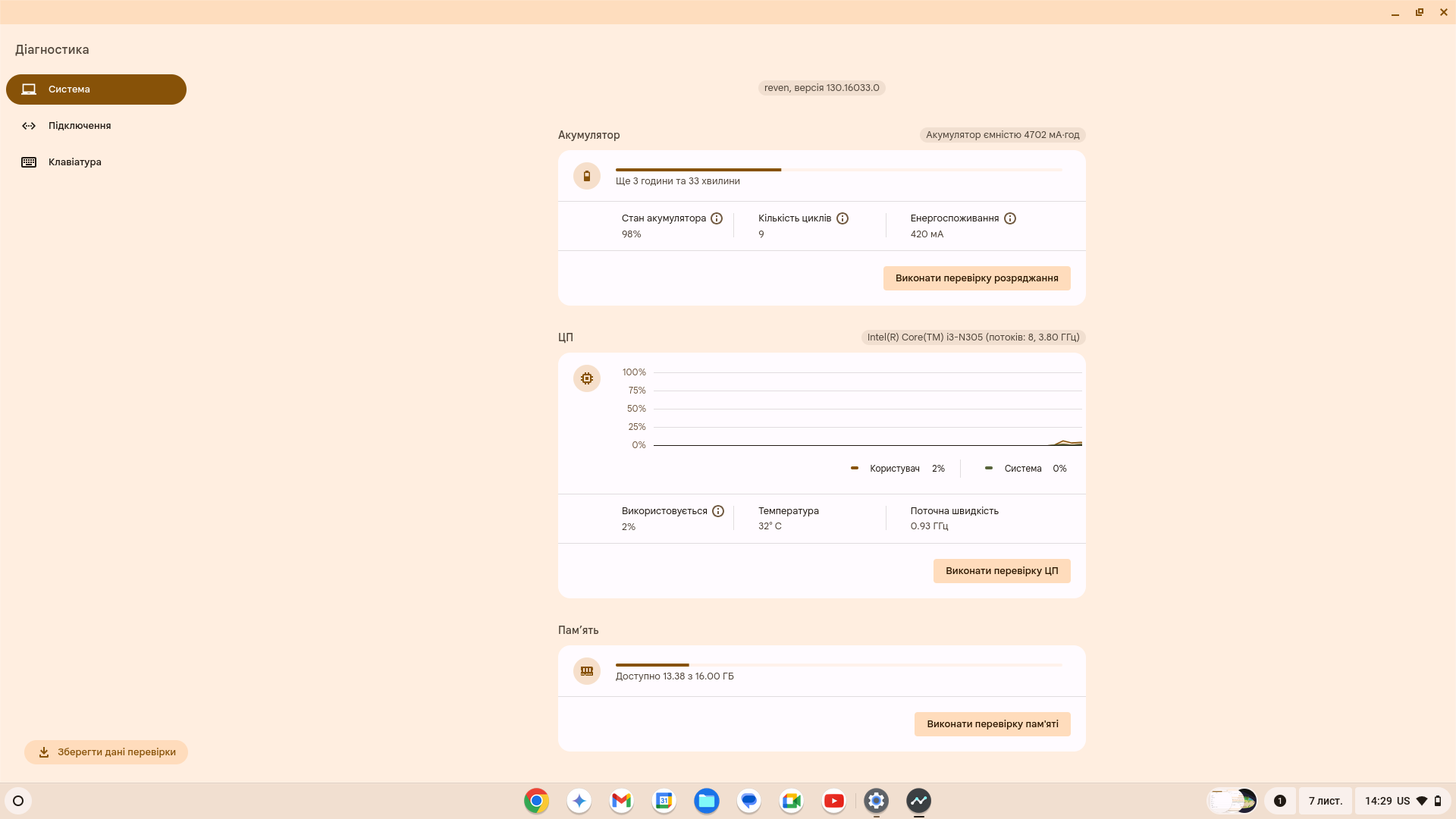The height and width of the screenshot is (819, 1456).
Task: Click info icon next to Стан акумулятора
Action: (717, 218)
